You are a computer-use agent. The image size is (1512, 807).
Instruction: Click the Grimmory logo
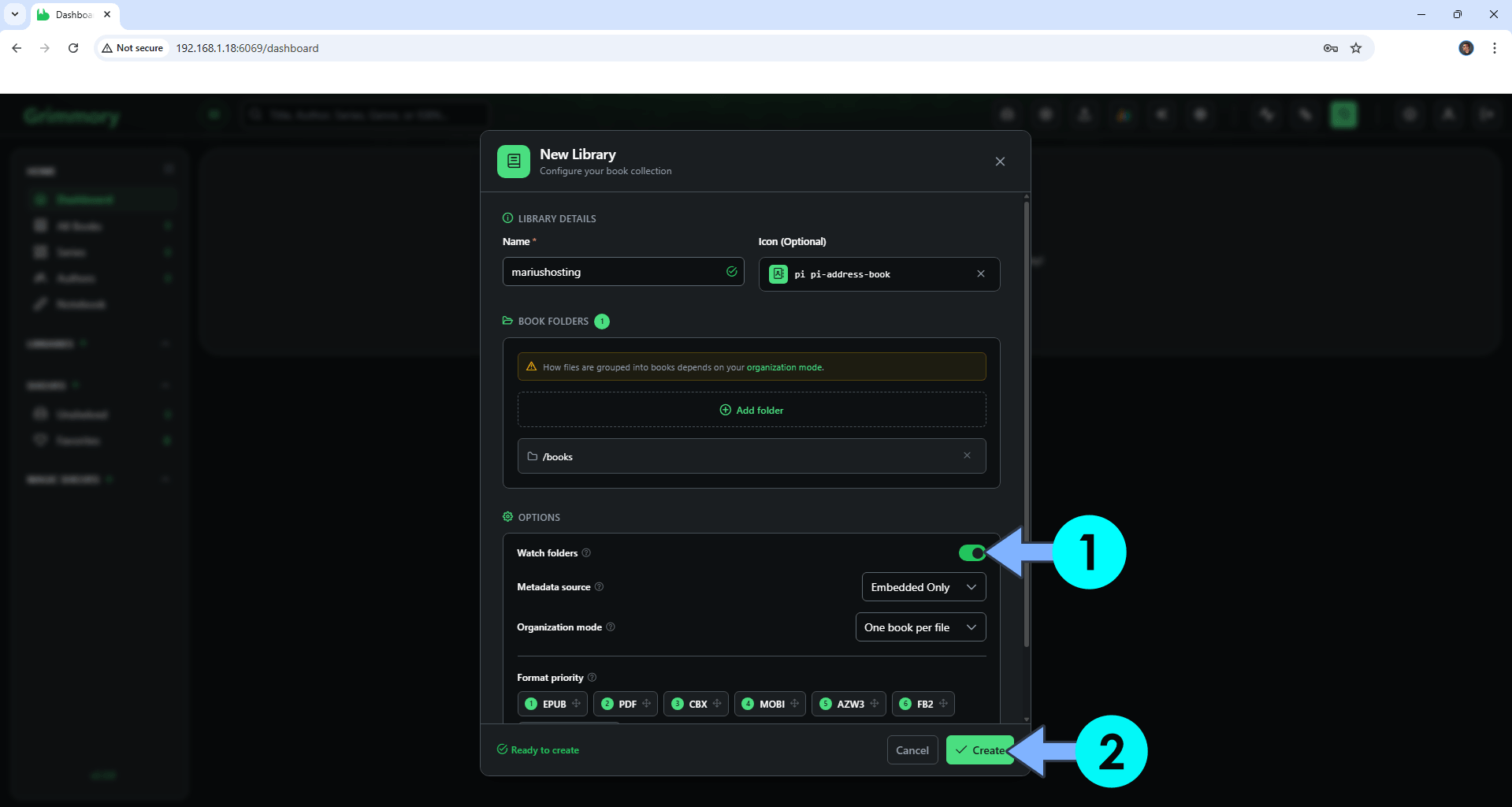(72, 115)
